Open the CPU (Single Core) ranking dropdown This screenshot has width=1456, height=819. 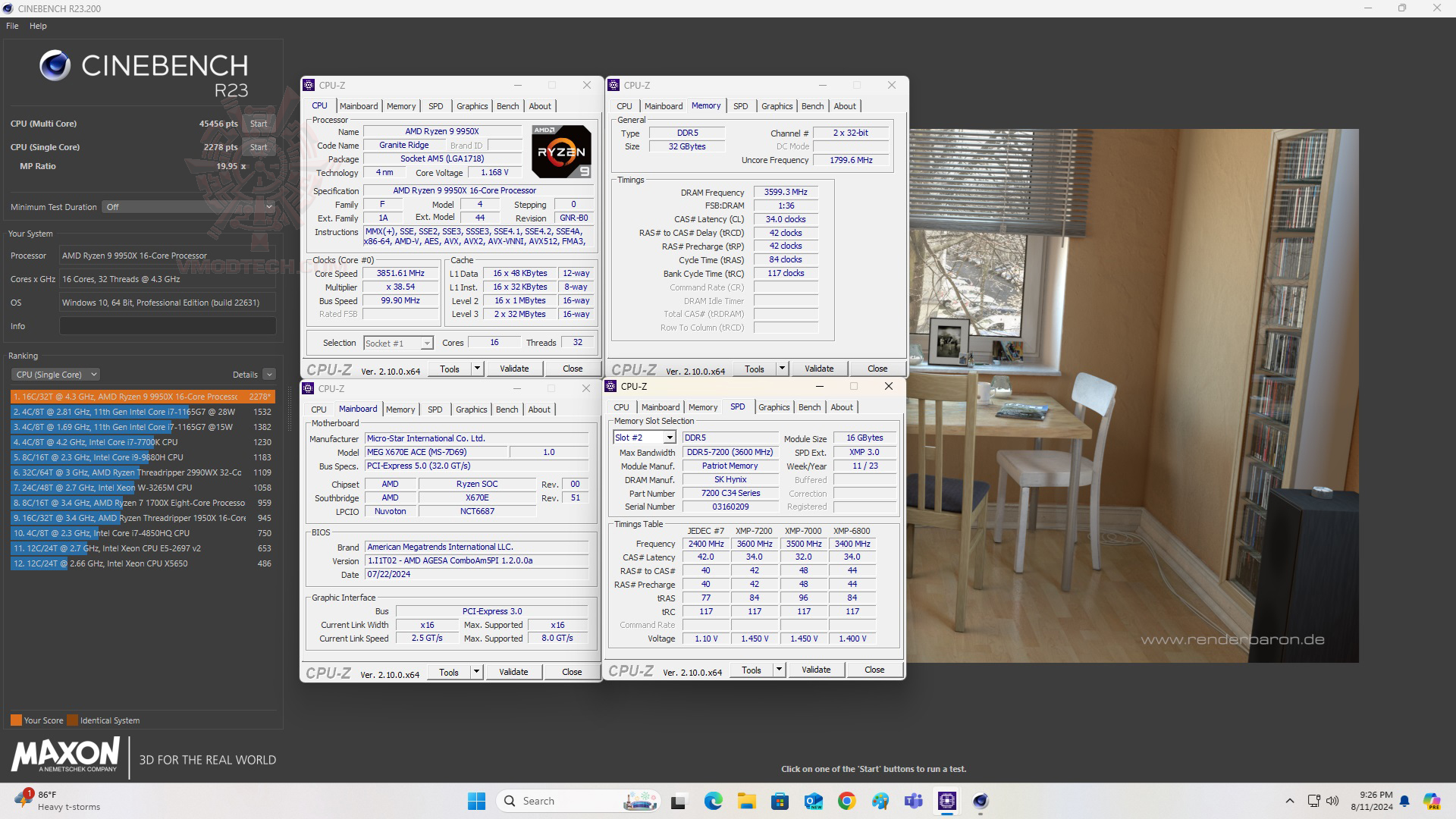[56, 375]
